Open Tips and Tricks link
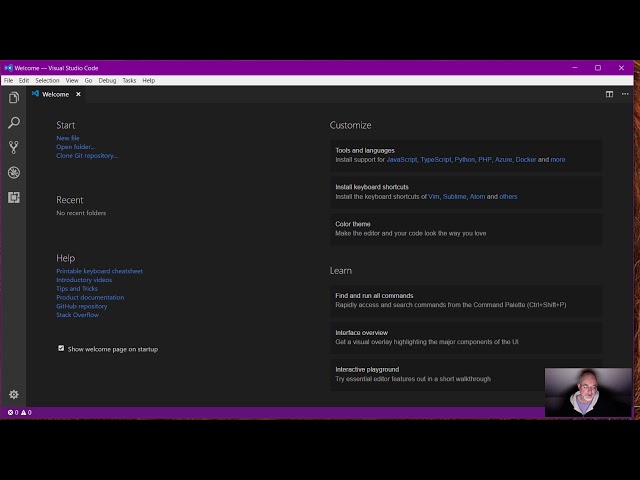This screenshot has height=480, width=640. point(77,289)
